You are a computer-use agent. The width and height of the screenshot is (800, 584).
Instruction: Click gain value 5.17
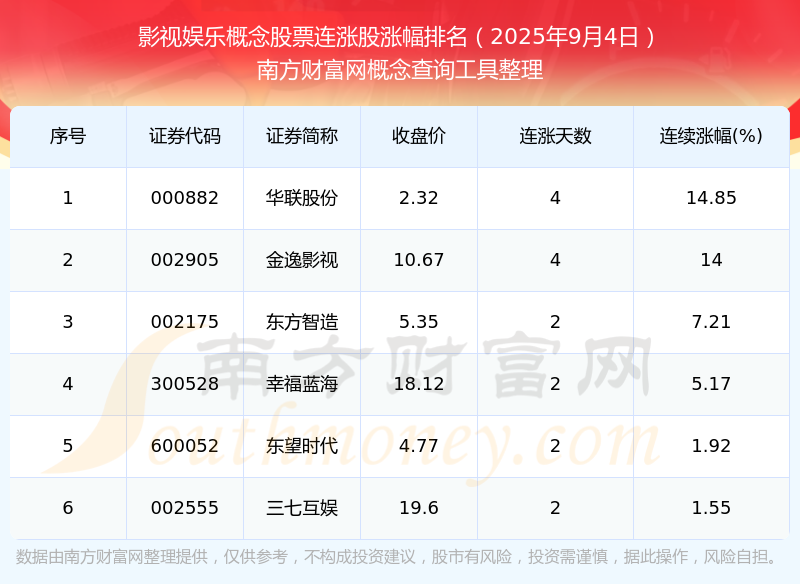pos(711,384)
